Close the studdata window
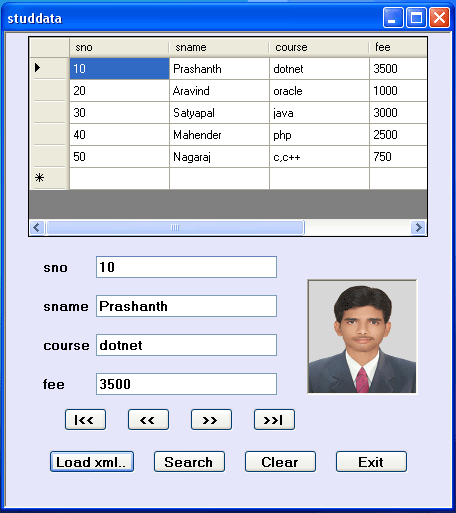The height and width of the screenshot is (513, 456). point(439,17)
